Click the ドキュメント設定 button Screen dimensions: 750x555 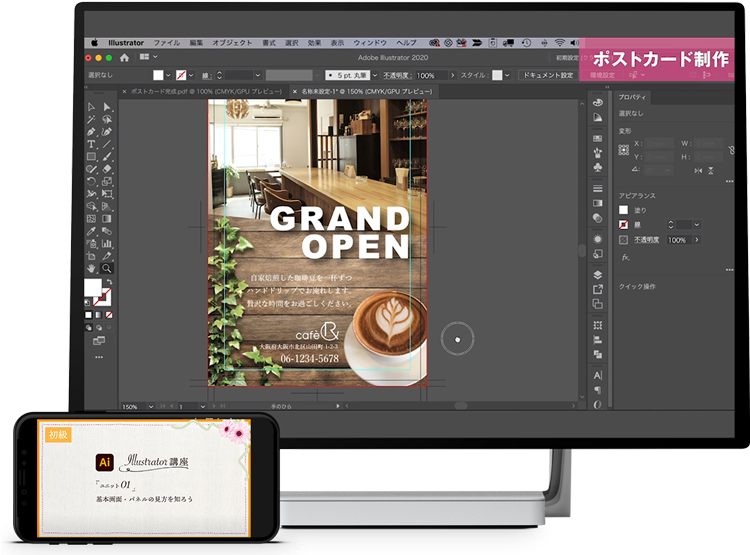(548, 75)
